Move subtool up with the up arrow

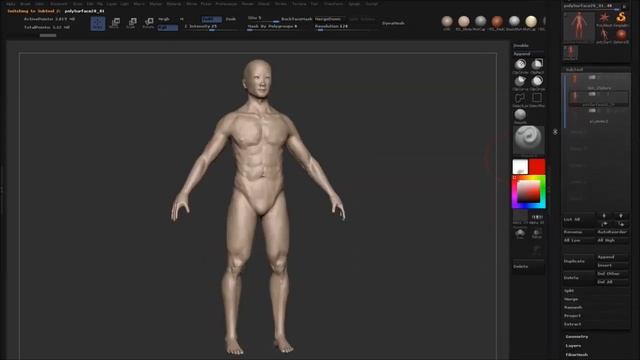point(604,216)
